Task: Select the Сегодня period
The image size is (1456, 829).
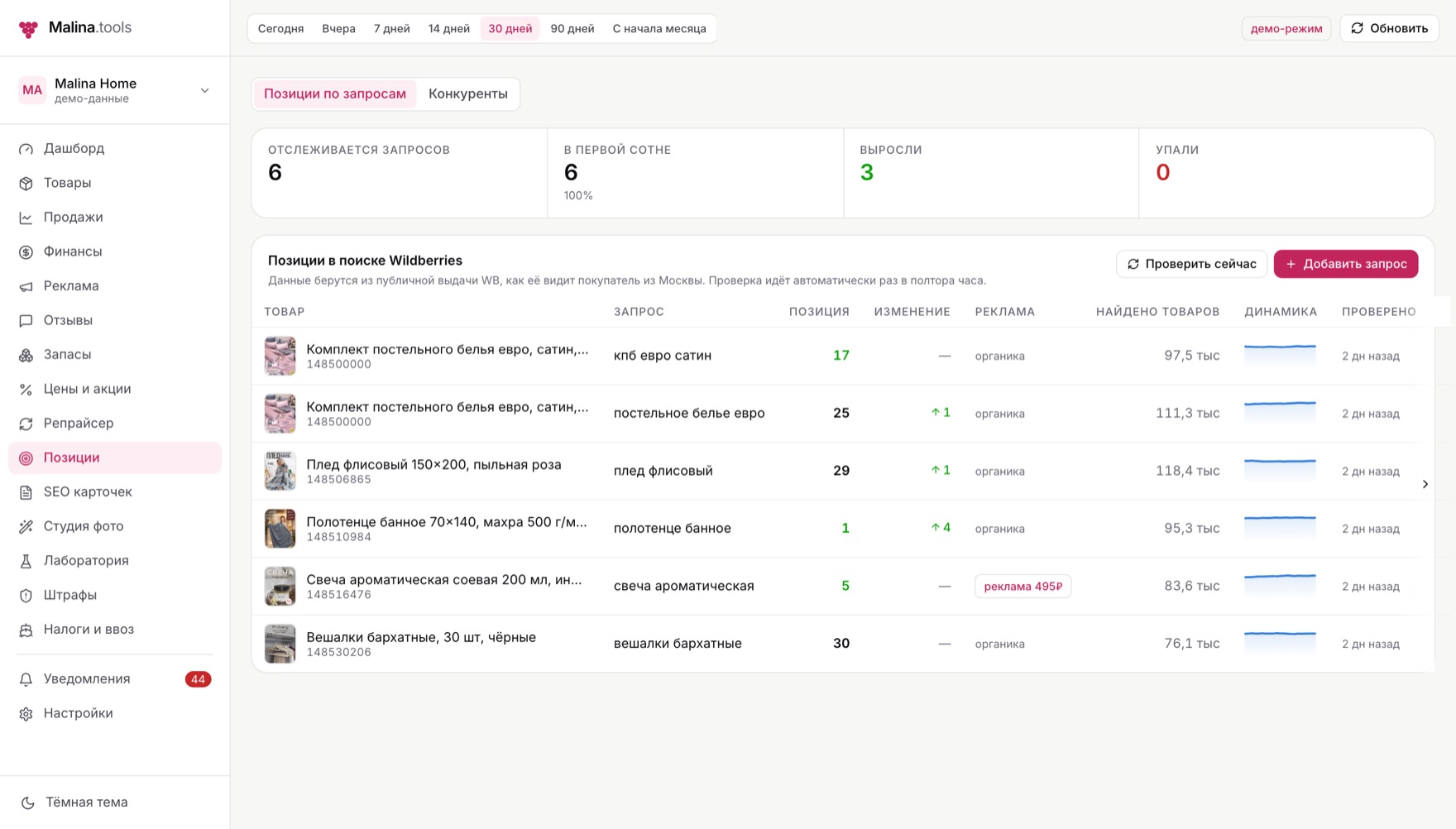Action: pyautogui.click(x=281, y=29)
